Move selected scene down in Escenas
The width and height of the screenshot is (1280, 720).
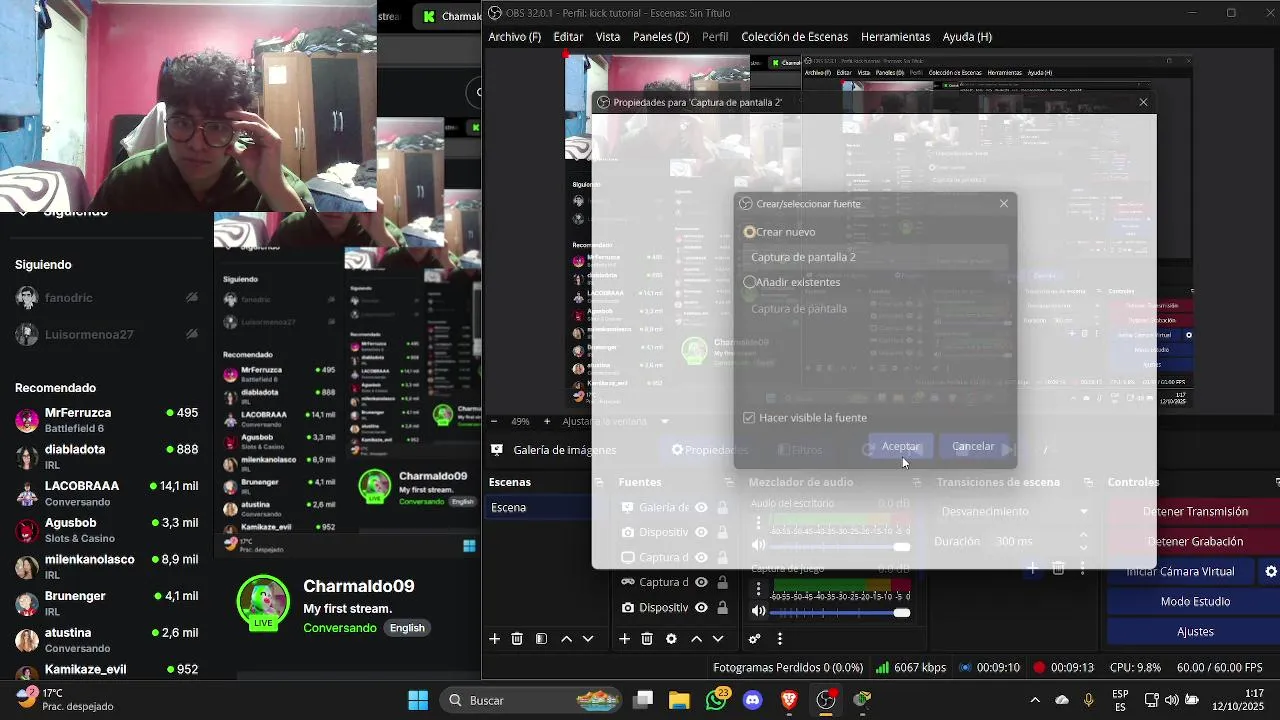[588, 639]
